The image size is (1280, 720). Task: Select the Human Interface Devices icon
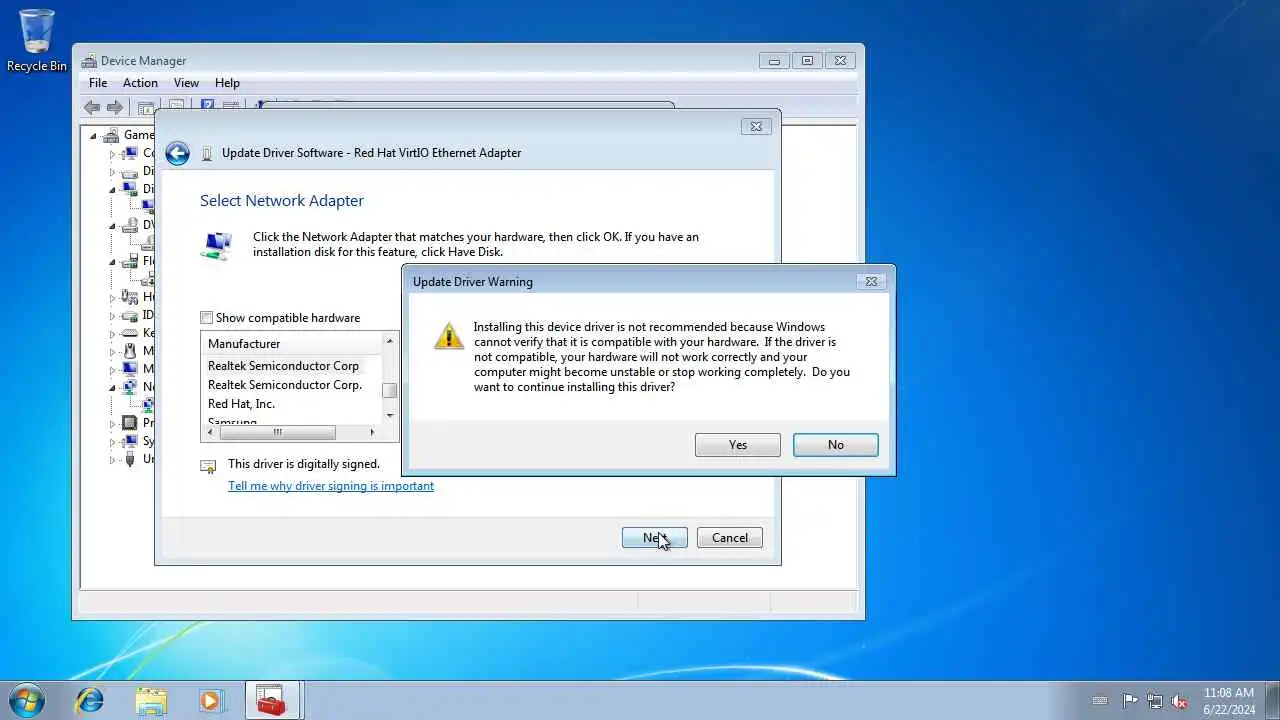129,297
